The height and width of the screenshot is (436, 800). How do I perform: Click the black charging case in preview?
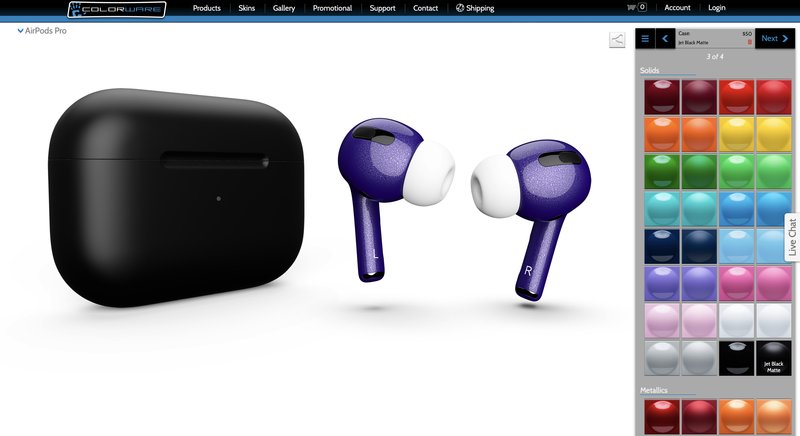tap(176, 198)
